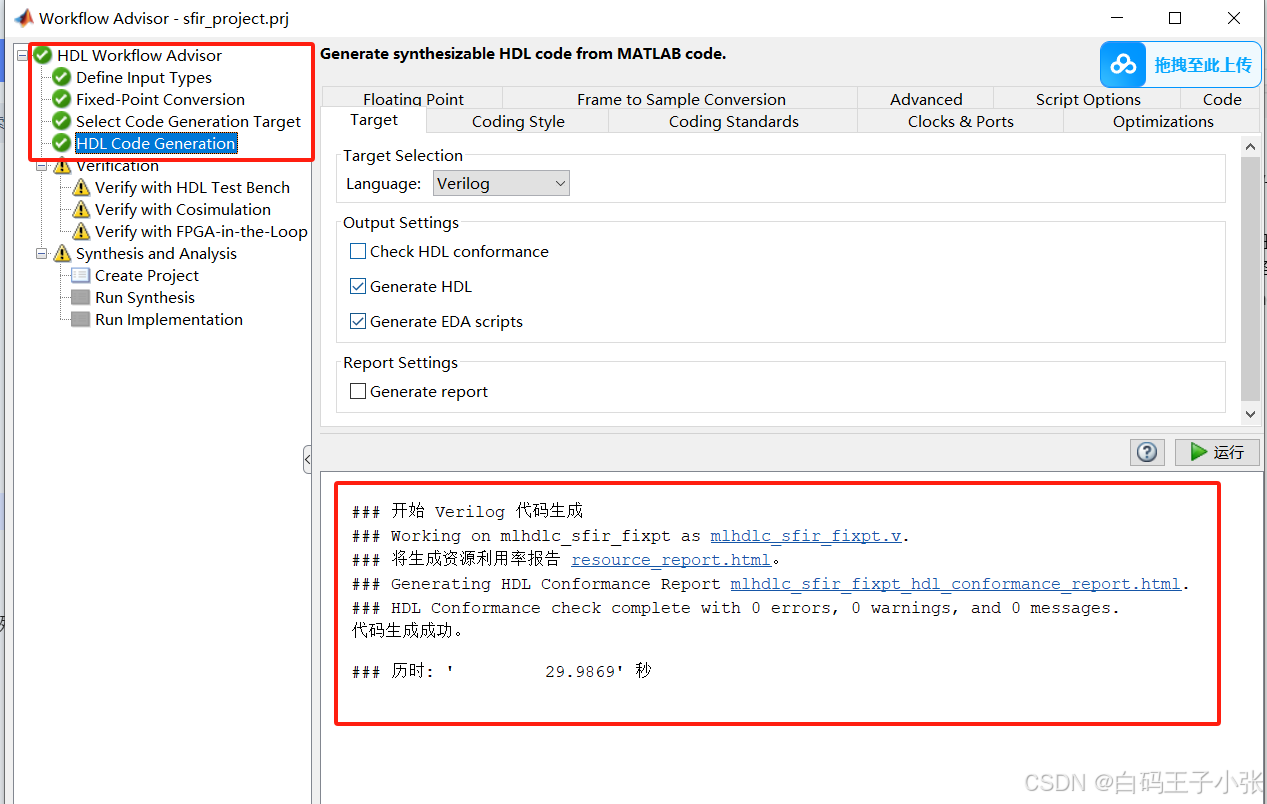The height and width of the screenshot is (804, 1267).
Task: Click the settings scrollbar up arrow
Action: (1250, 147)
